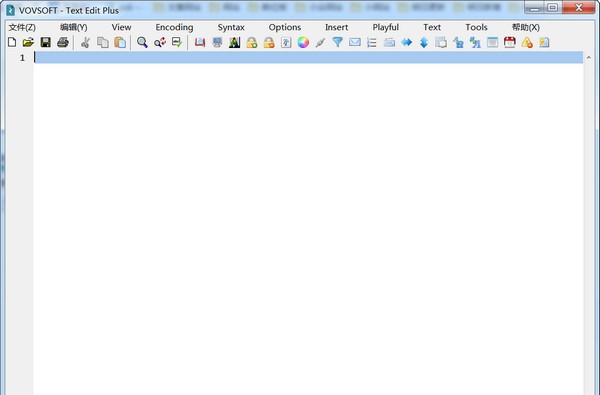Click the red open book icon
Image resolution: width=600 pixels, height=395 pixels.
(x=200, y=42)
